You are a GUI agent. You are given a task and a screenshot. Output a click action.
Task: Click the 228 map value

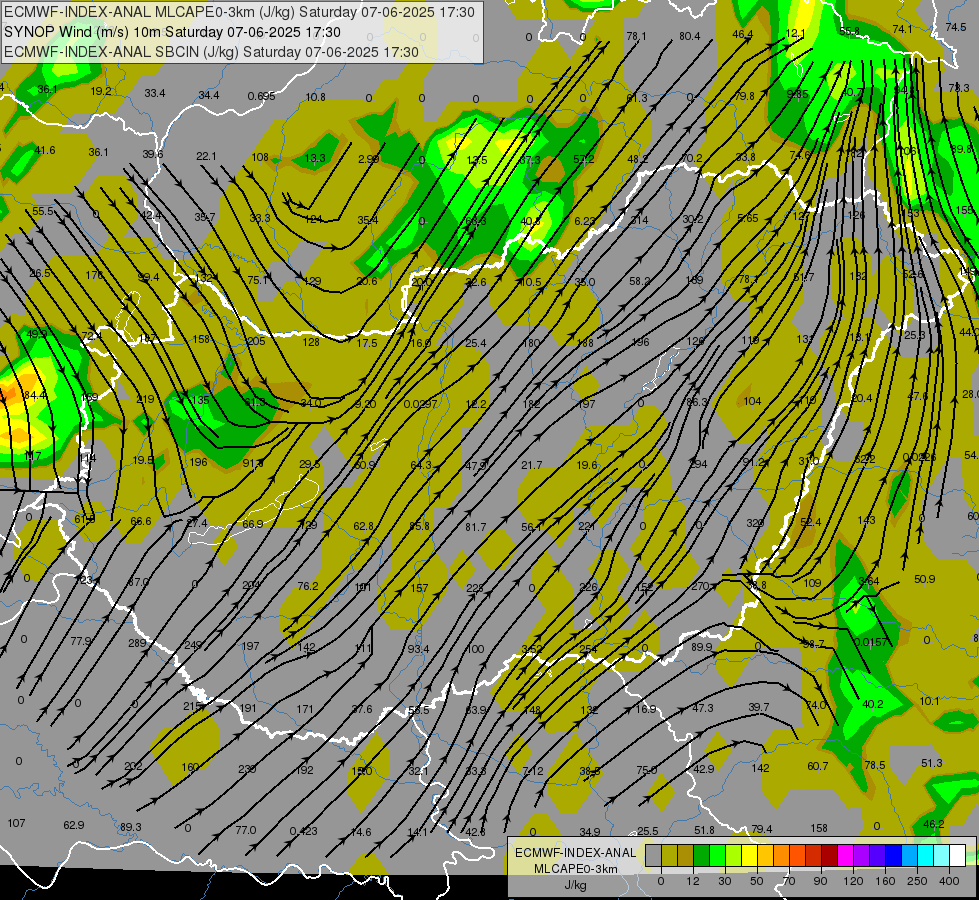pyautogui.click(x=475, y=588)
